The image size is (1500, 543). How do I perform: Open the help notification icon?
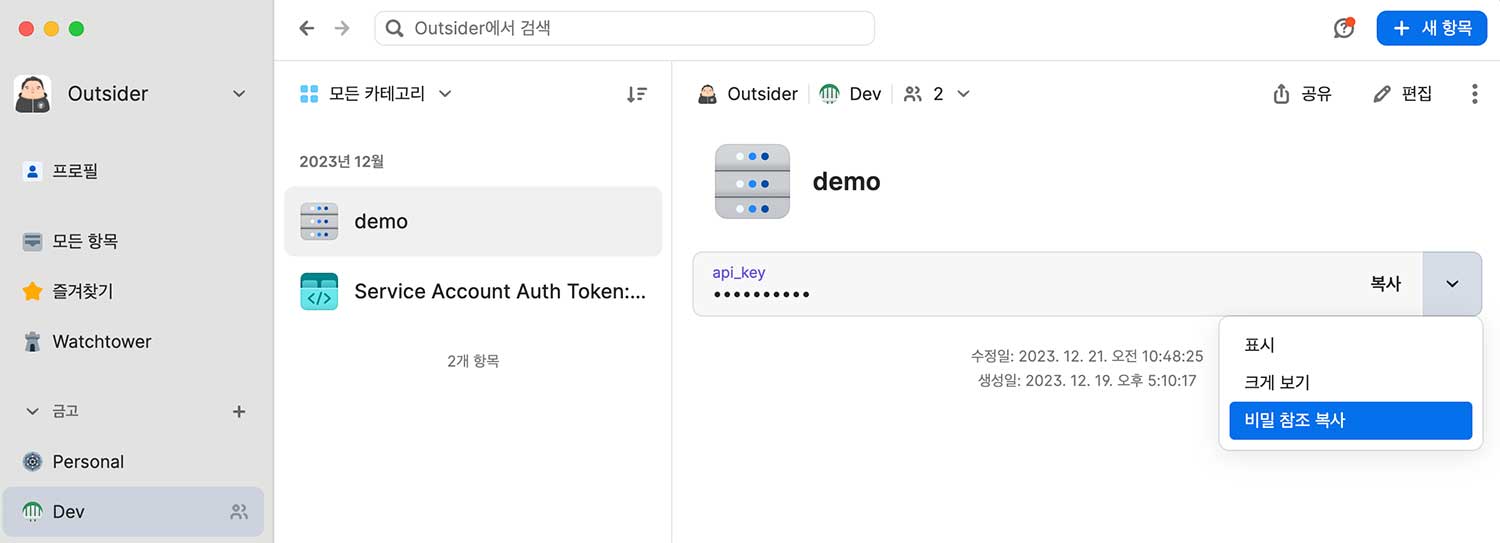tap(1344, 28)
